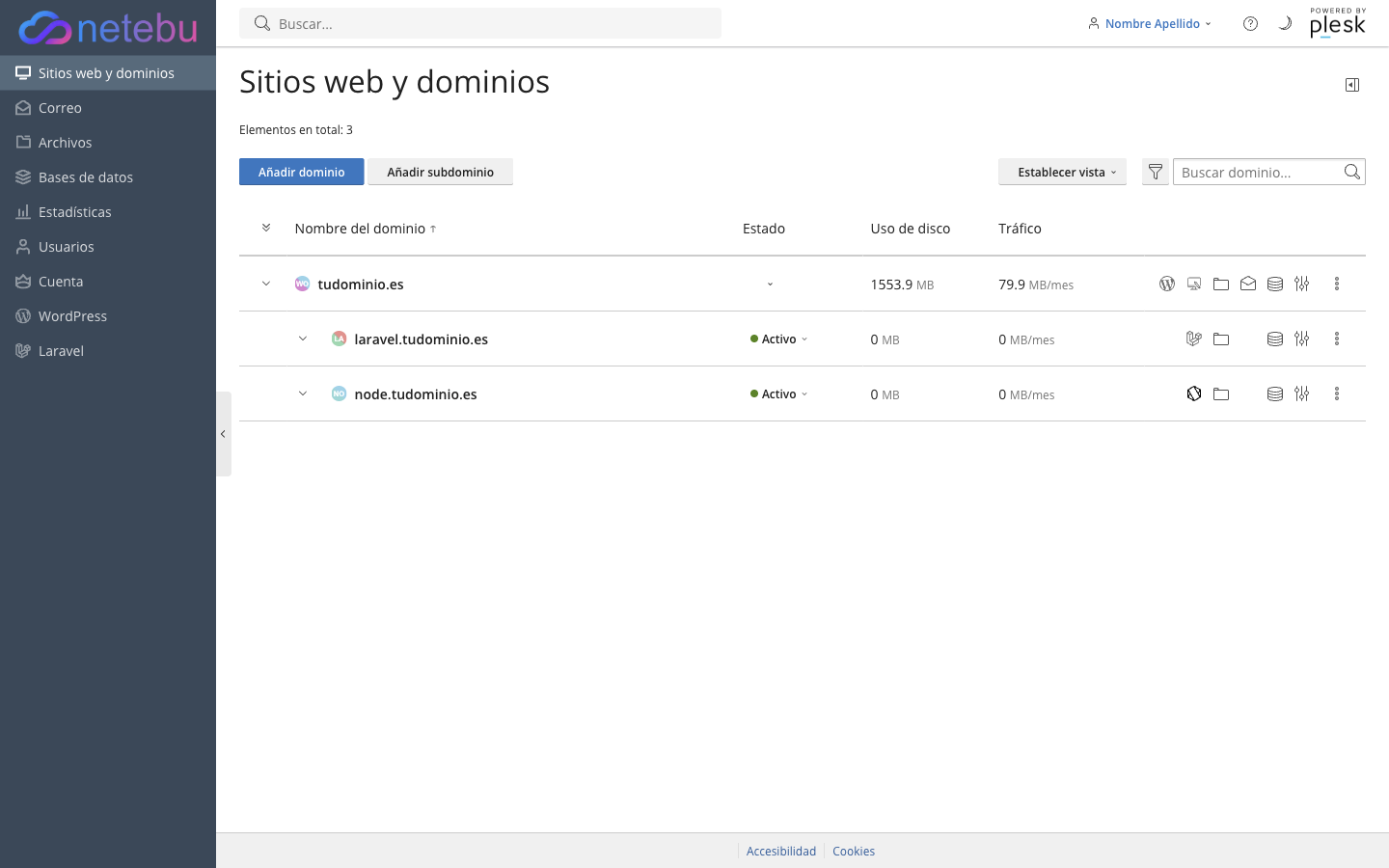The image size is (1389, 868).
Task: Open WordPress in sidebar
Action: [108, 316]
